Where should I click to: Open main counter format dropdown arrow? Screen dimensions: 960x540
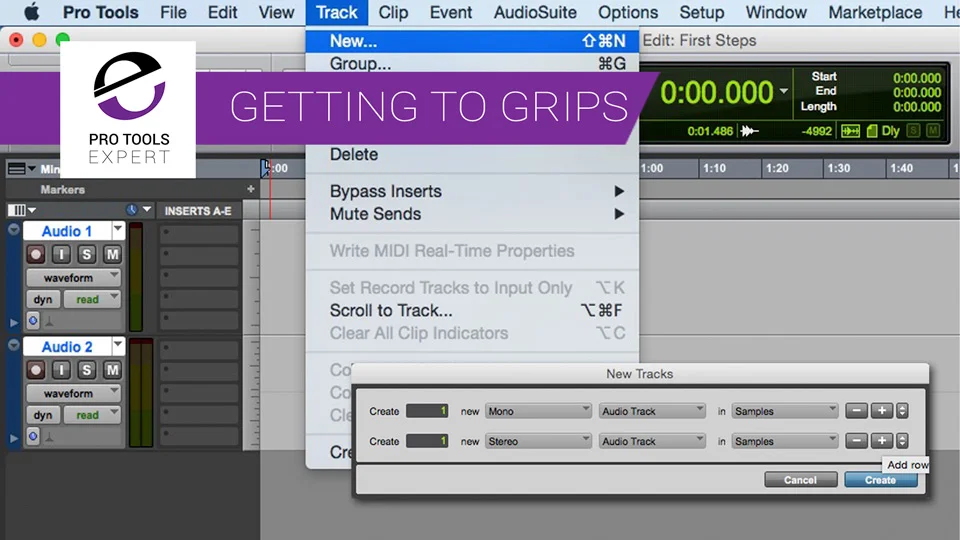784,92
